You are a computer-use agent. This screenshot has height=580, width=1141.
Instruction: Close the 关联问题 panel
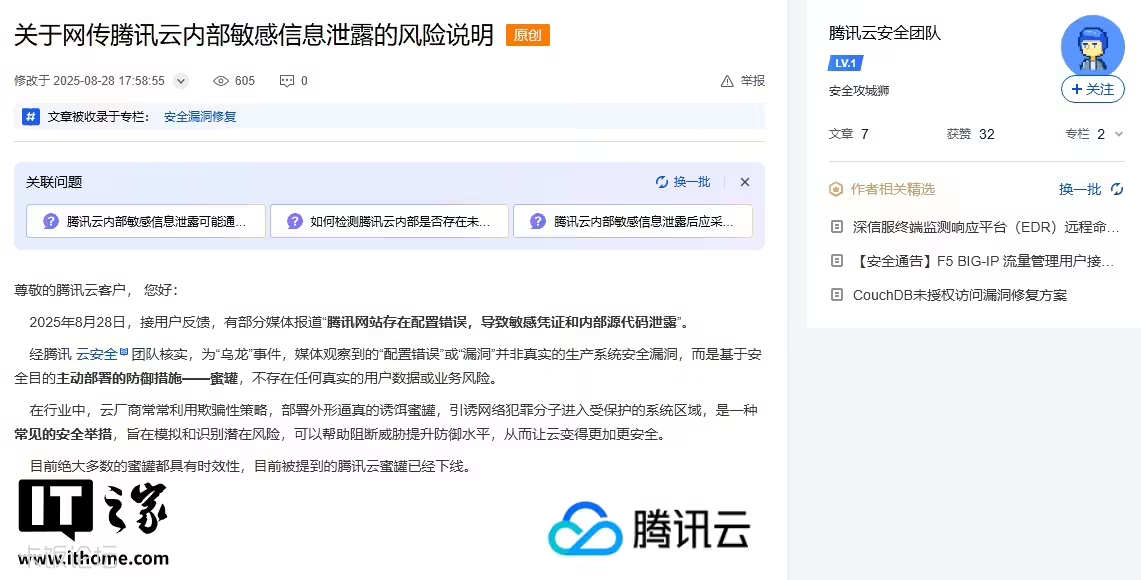(744, 182)
